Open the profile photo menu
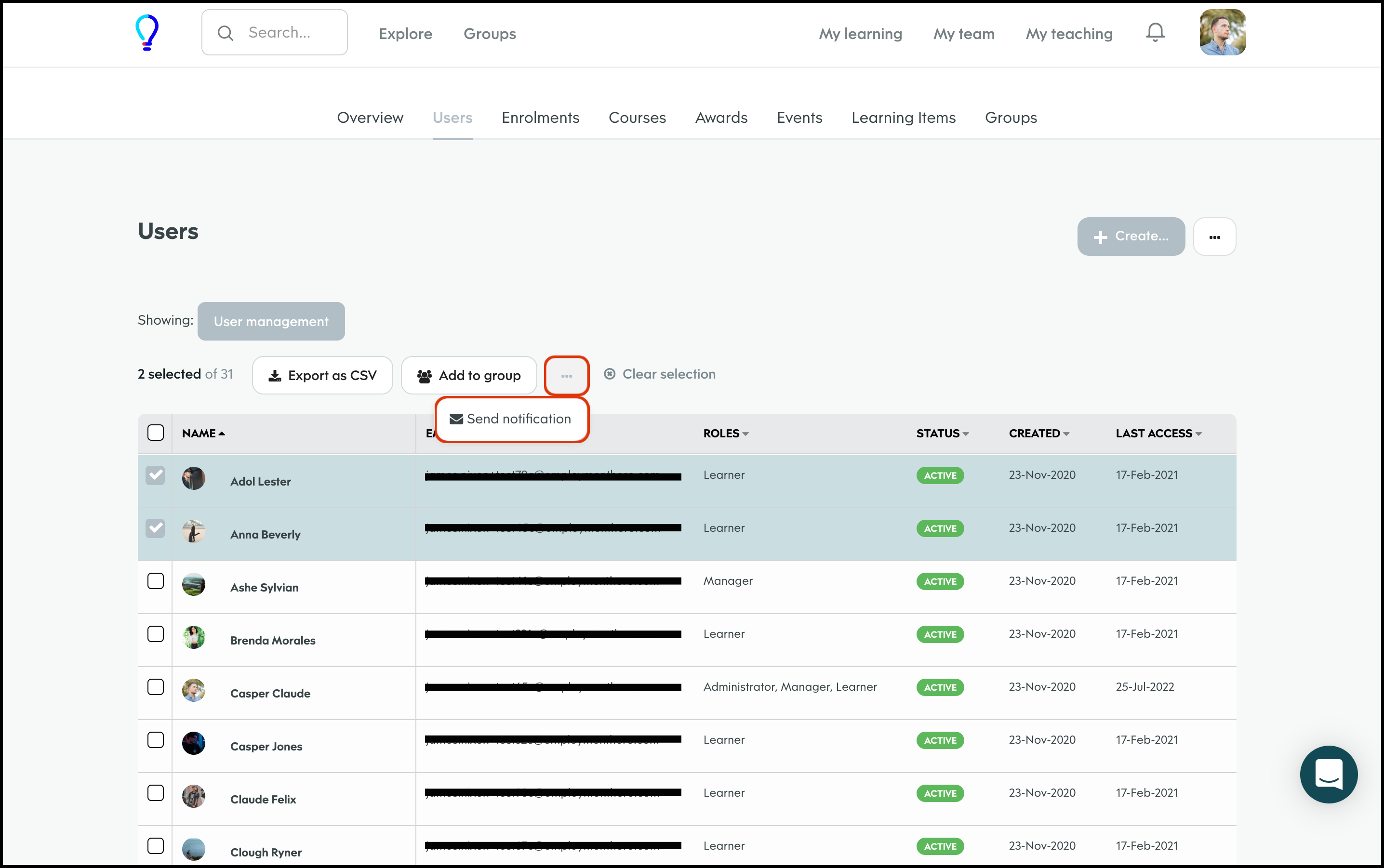Screen dimensions: 1384x868 point(1222,33)
